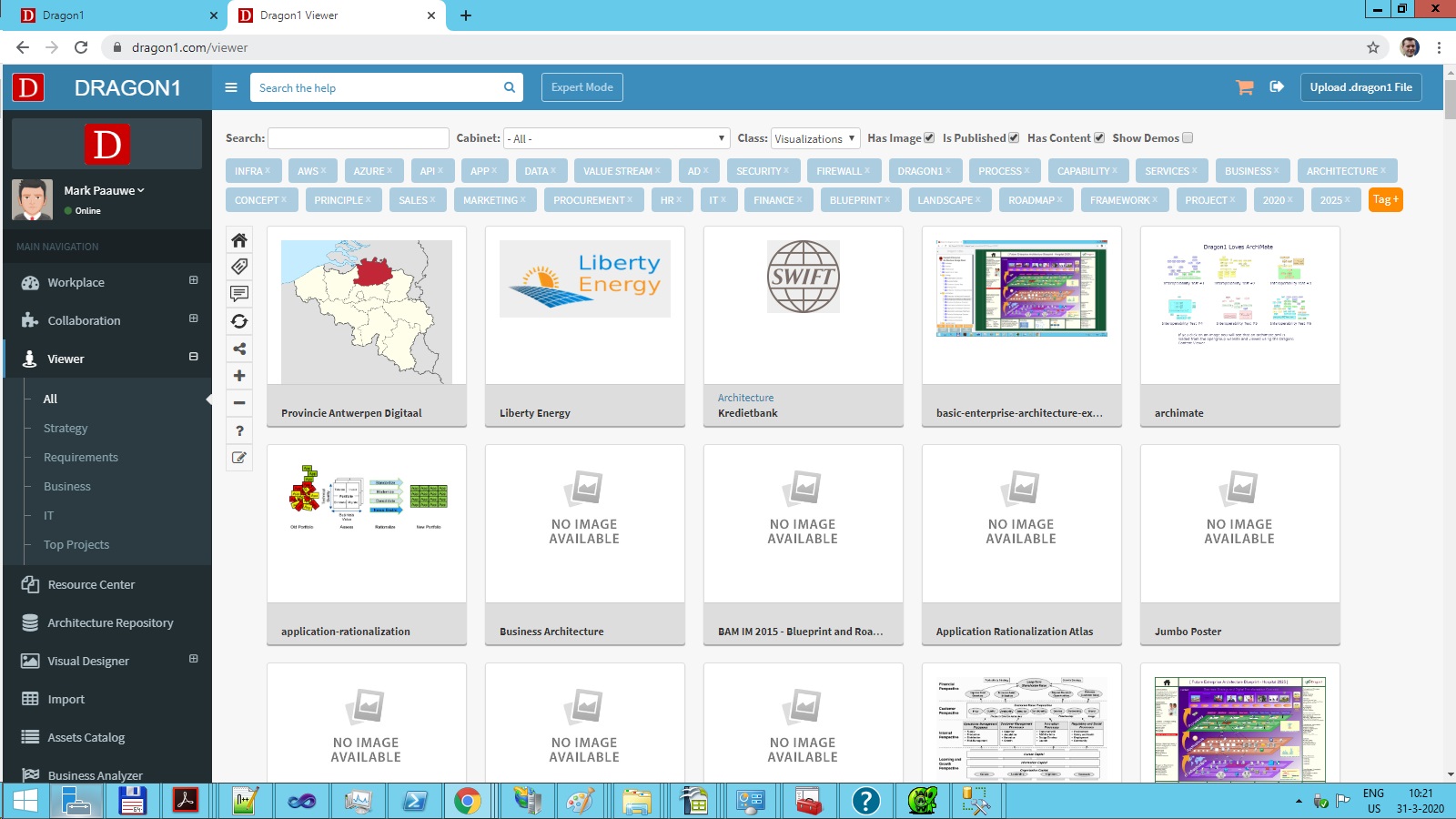Viewport: 1456px width, 819px height.
Task: Select Business under Viewer
Action: click(x=67, y=486)
